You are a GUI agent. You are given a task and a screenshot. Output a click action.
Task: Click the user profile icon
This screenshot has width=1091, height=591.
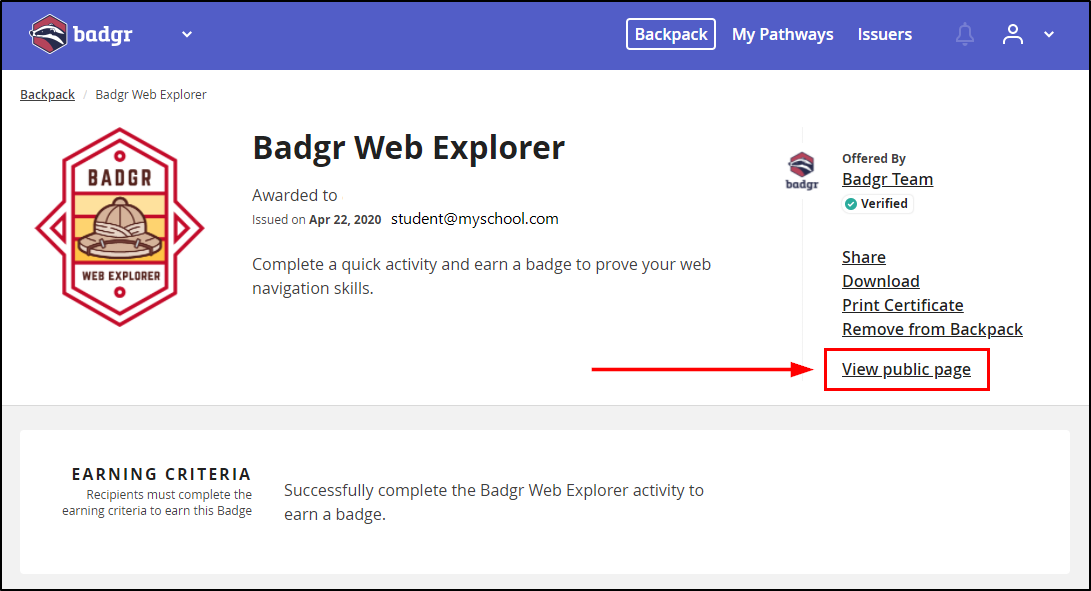point(1012,34)
